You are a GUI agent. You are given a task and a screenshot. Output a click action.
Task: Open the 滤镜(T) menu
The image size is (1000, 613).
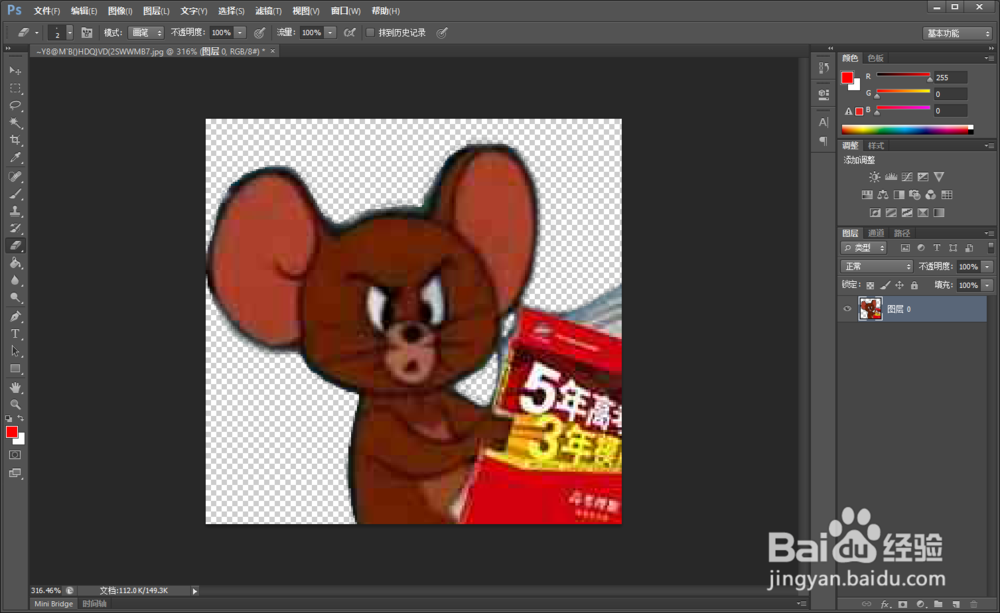tap(268, 11)
